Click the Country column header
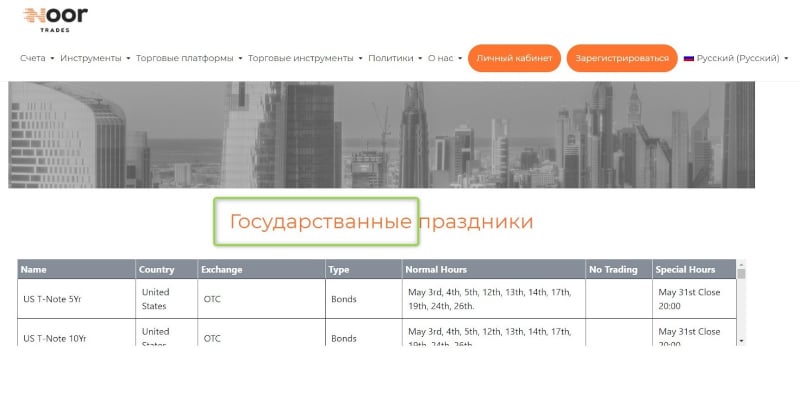This screenshot has height=393, width=800. coord(166,269)
